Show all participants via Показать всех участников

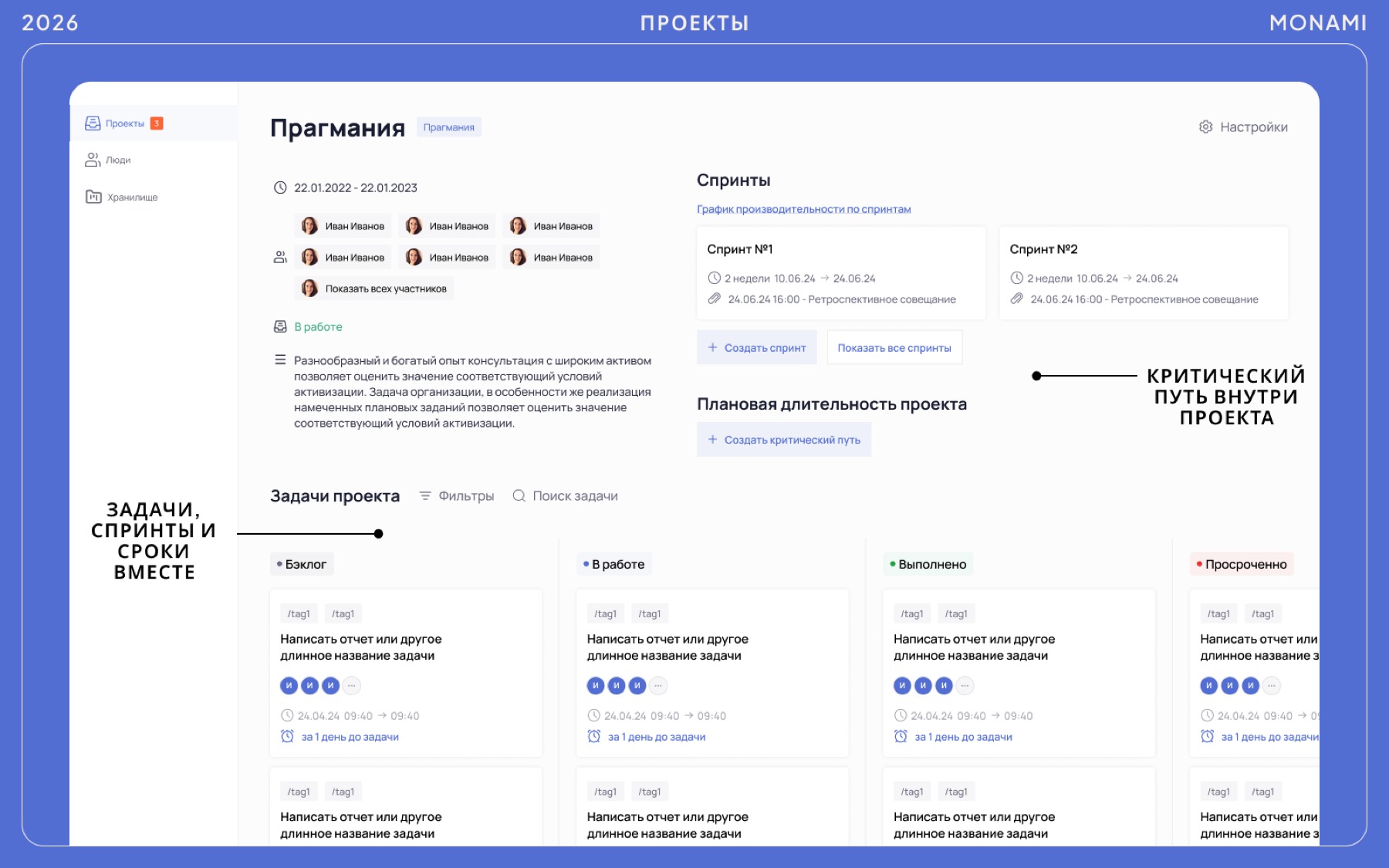click(x=374, y=289)
